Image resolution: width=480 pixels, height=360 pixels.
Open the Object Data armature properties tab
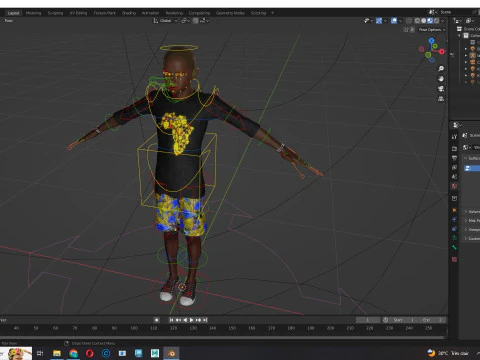(x=454, y=238)
